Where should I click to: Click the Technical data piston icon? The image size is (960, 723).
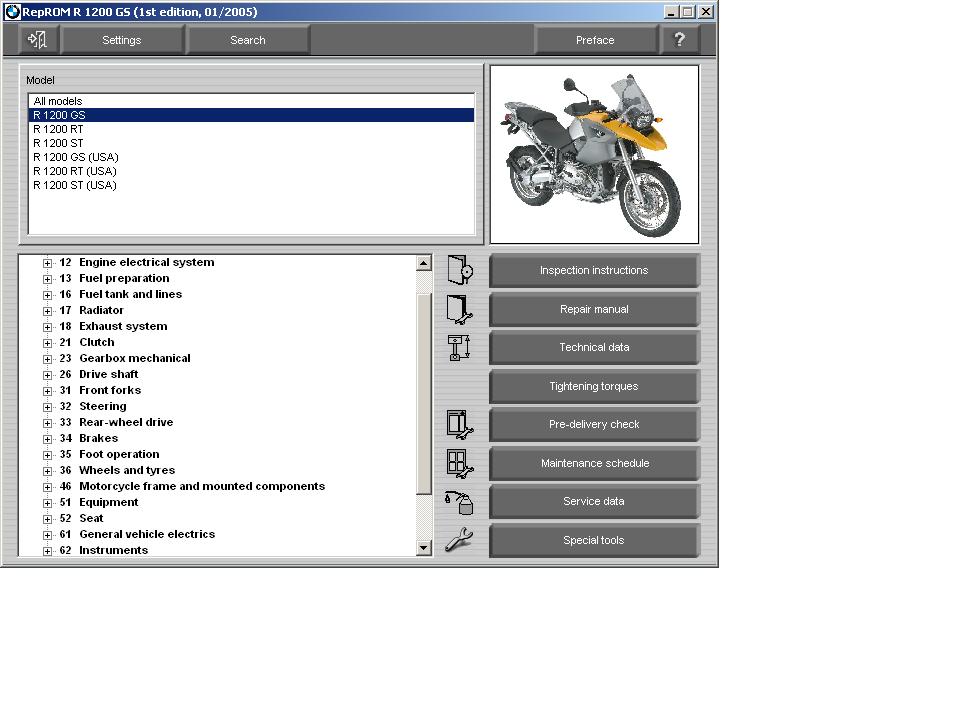coord(459,348)
